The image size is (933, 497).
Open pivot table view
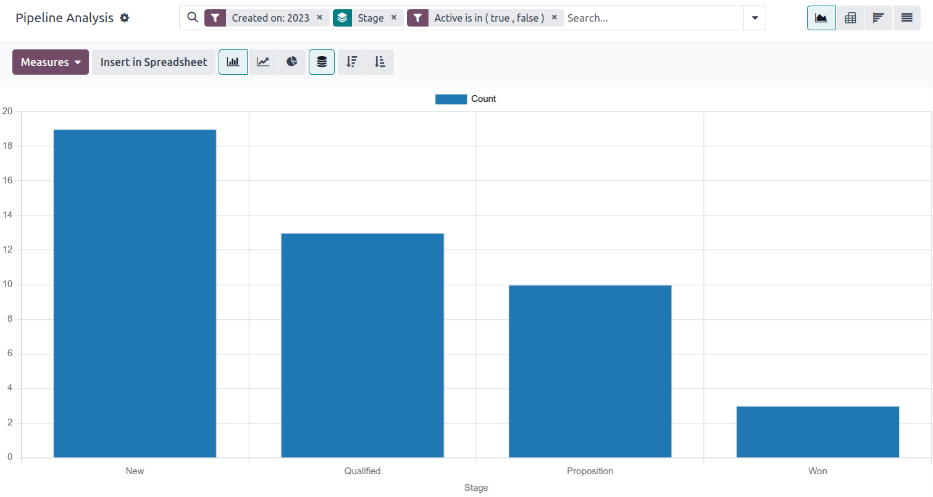pyautogui.click(x=850, y=18)
